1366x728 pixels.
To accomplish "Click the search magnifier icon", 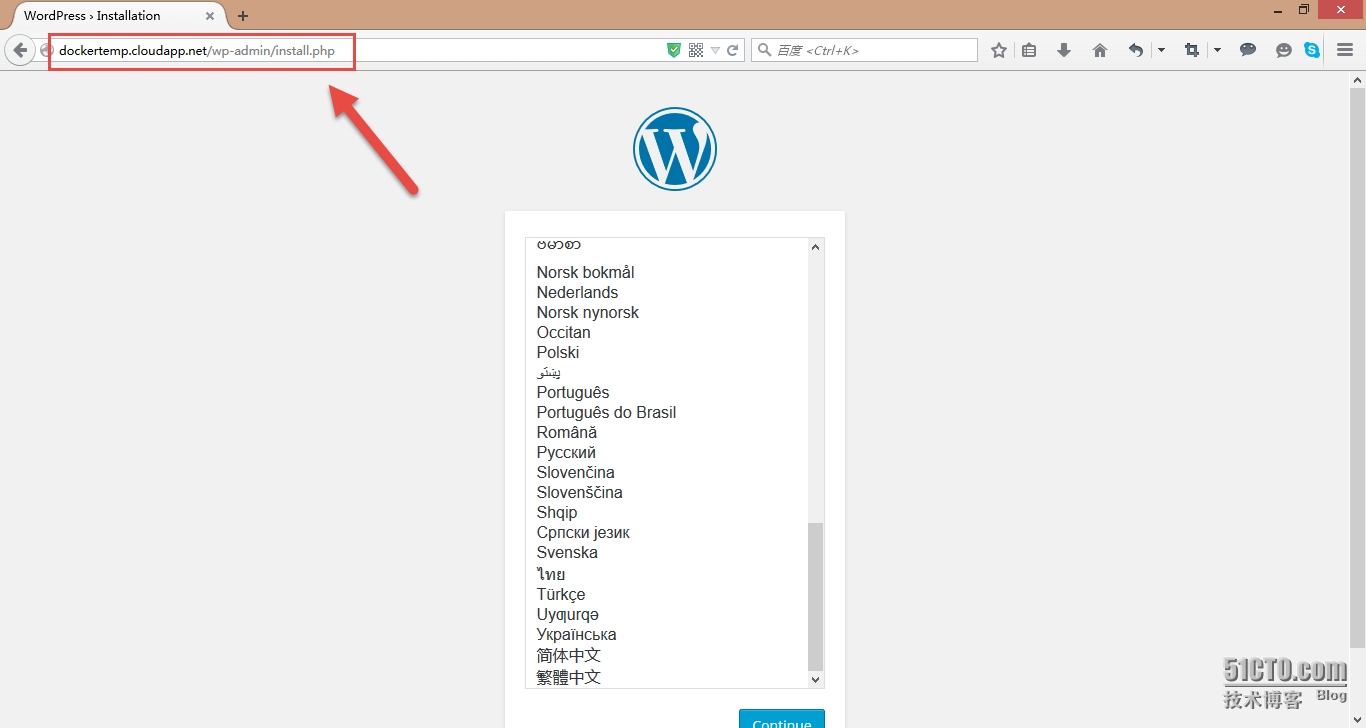I will pos(764,50).
